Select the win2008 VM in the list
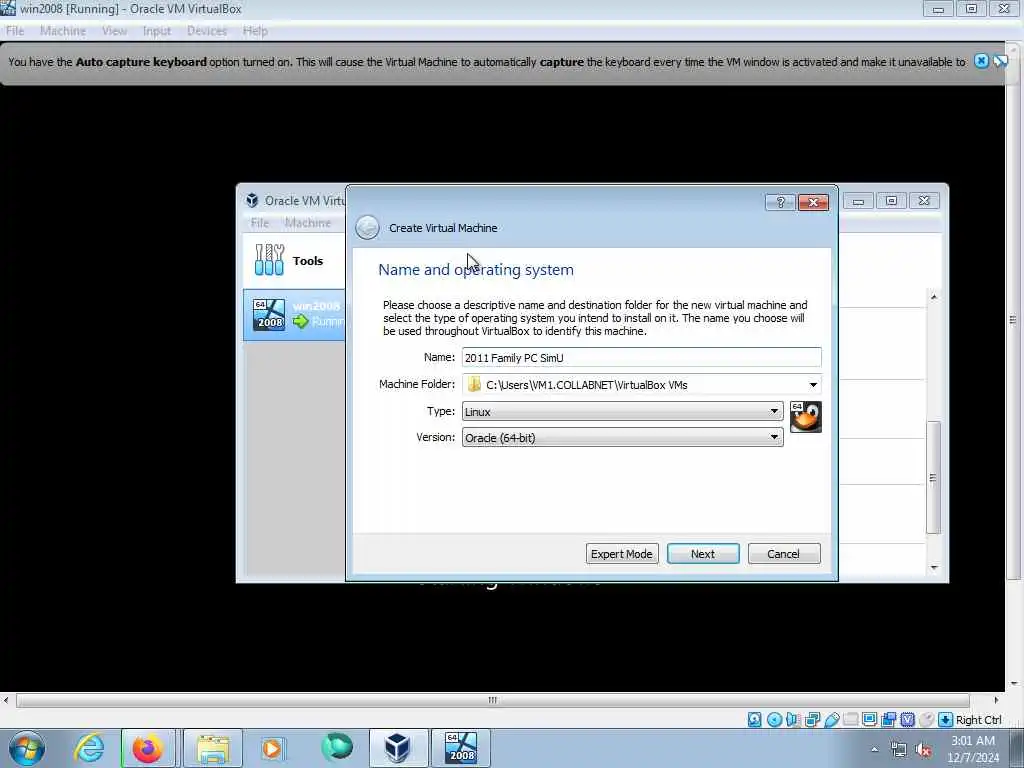Screen dimensions: 1024x768 tap(294, 314)
